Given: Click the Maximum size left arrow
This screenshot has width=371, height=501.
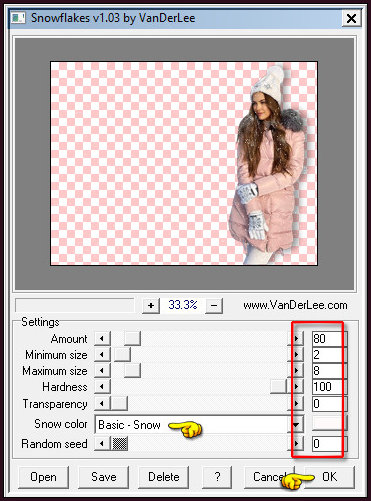Looking at the screenshot, I should [x=102, y=370].
